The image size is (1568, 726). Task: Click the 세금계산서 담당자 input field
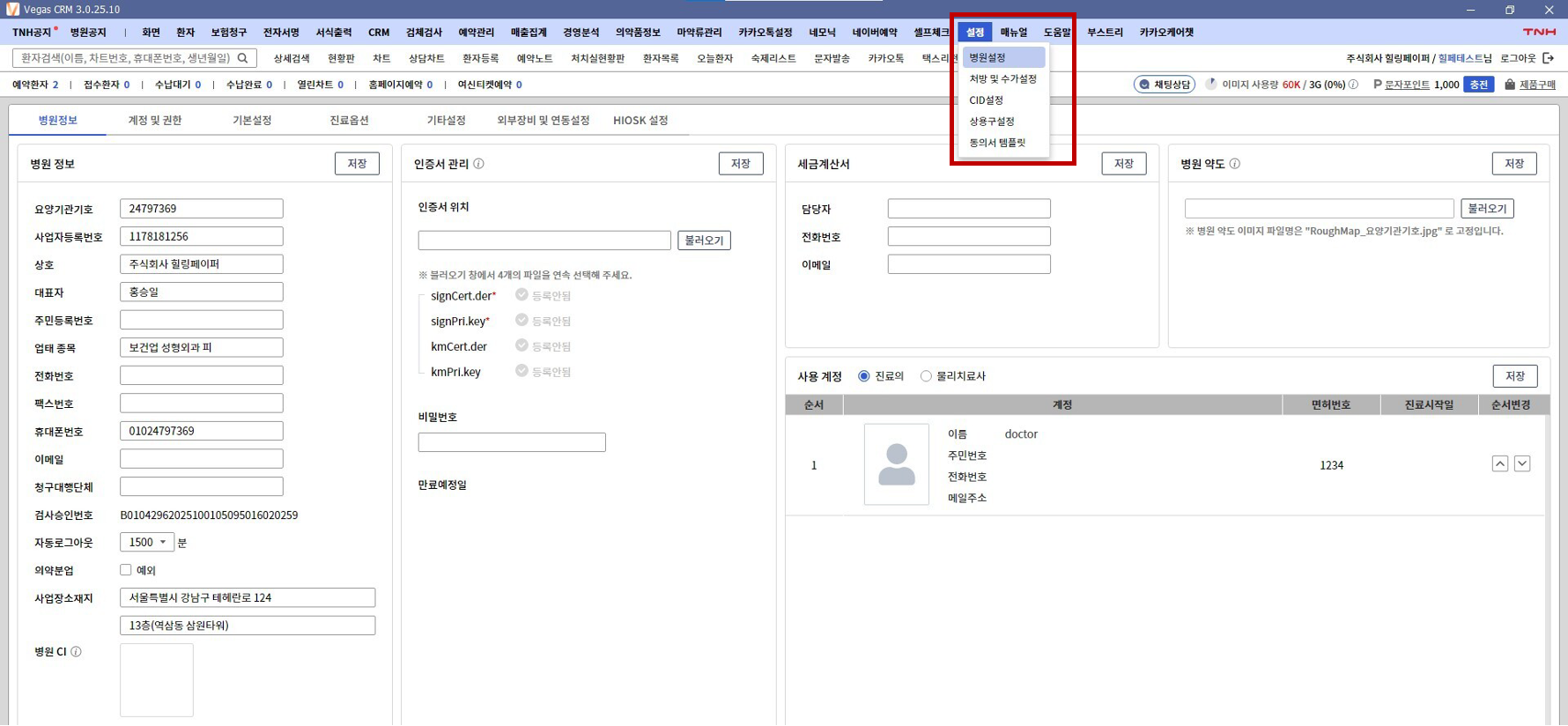point(969,209)
